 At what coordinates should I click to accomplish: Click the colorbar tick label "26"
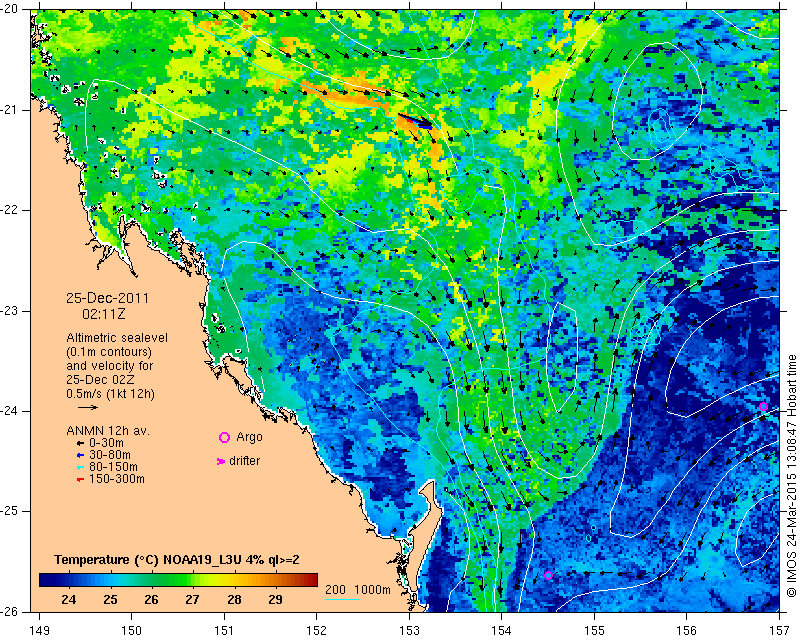coord(151,599)
